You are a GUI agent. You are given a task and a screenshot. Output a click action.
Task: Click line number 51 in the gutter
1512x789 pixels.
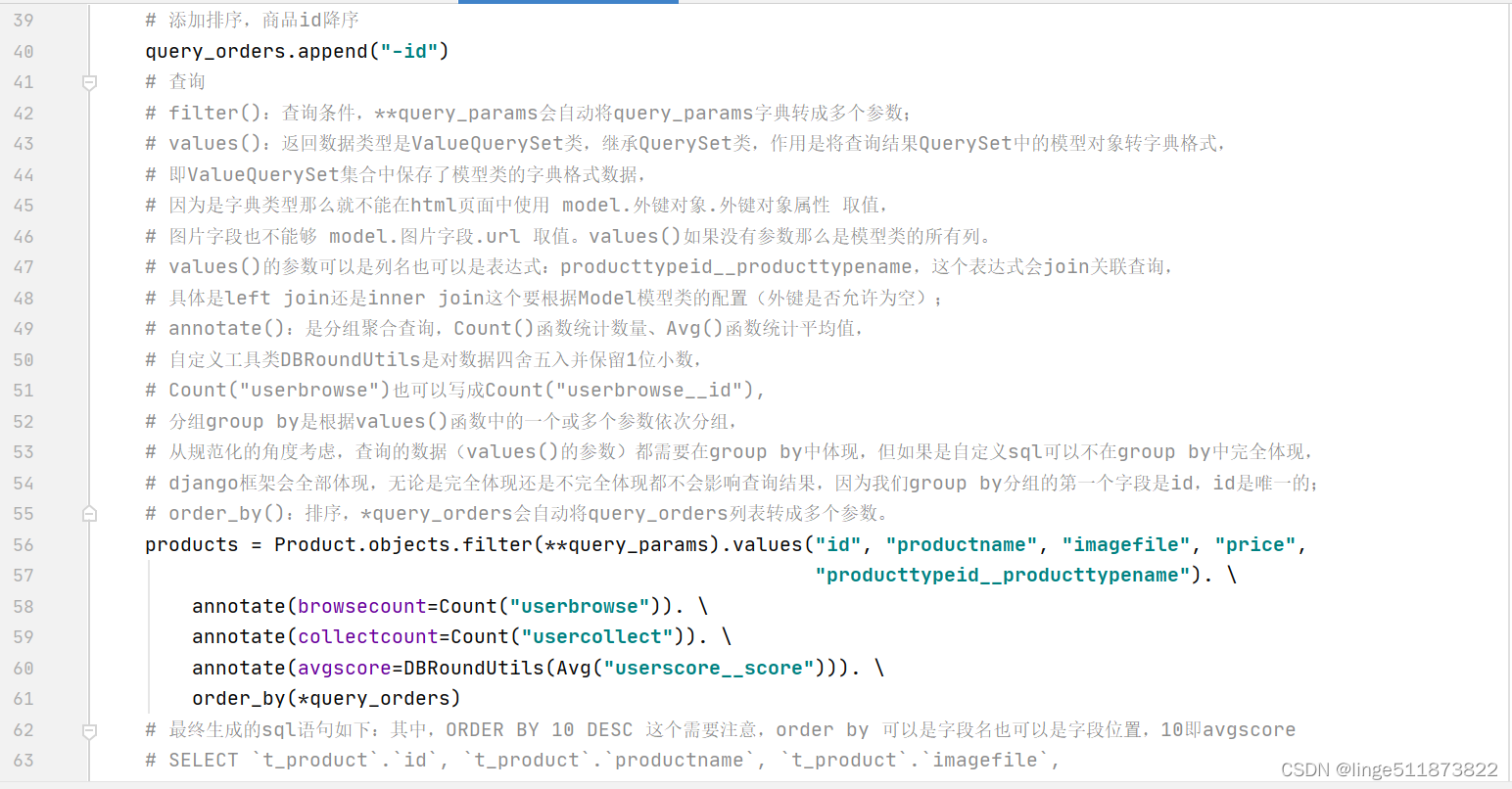click(x=24, y=390)
